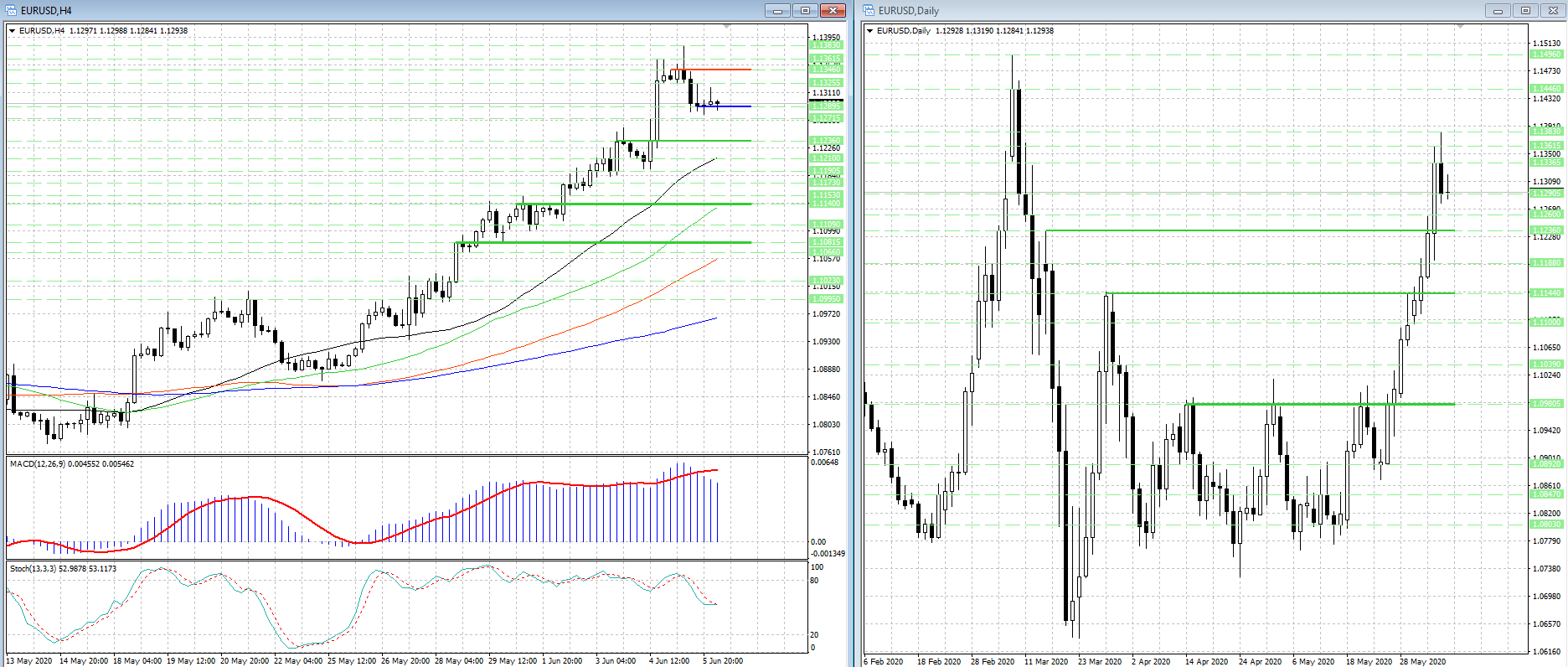The width and height of the screenshot is (1568, 667).
Task: Click the H4 chart shift triangle marker
Action: (727, 27)
